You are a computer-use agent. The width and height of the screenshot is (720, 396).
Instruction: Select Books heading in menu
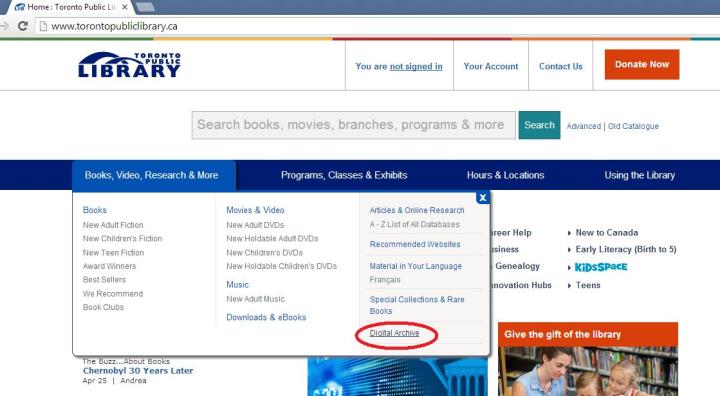(95, 210)
